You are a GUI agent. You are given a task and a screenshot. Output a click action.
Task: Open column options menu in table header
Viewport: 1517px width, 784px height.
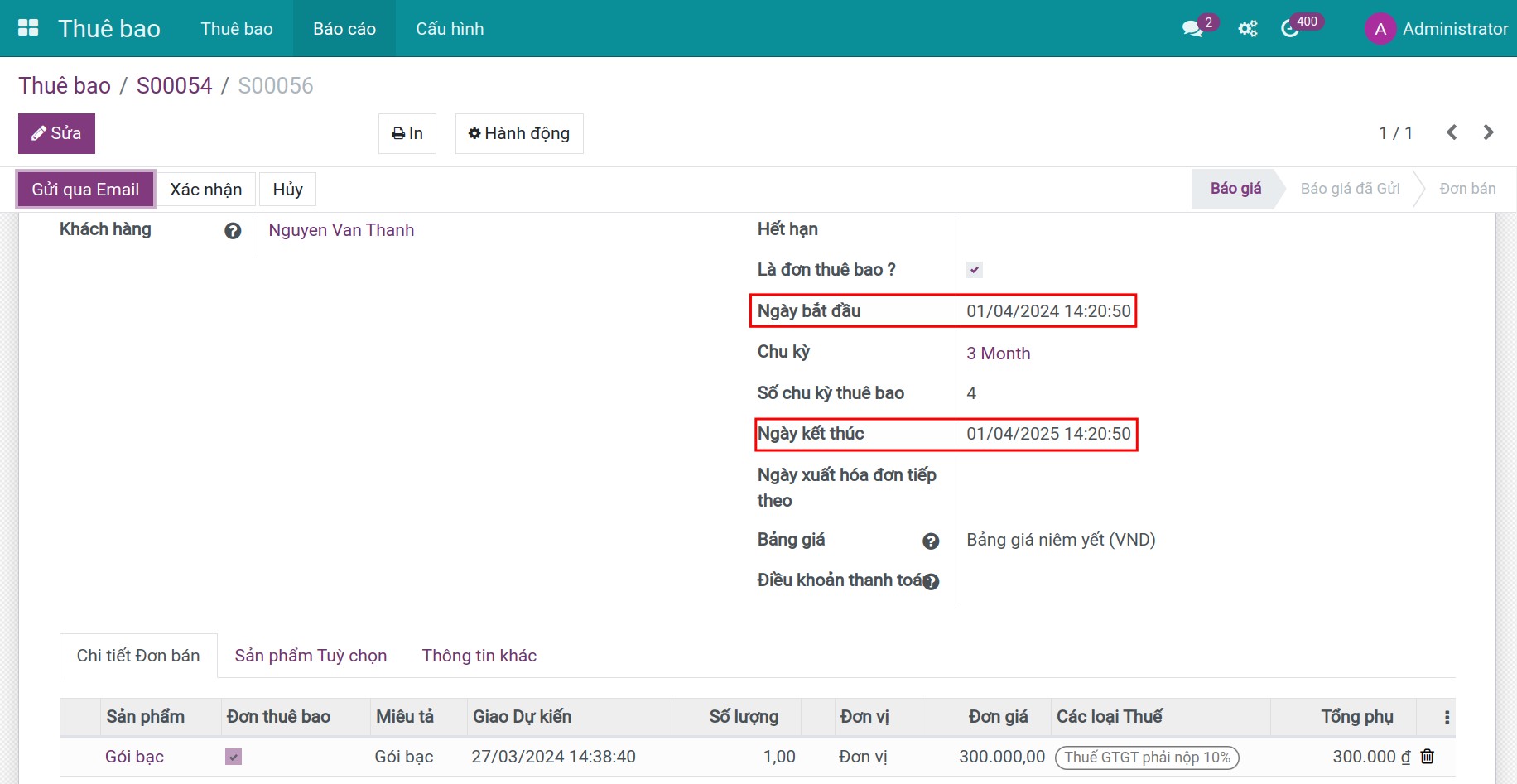1447,718
